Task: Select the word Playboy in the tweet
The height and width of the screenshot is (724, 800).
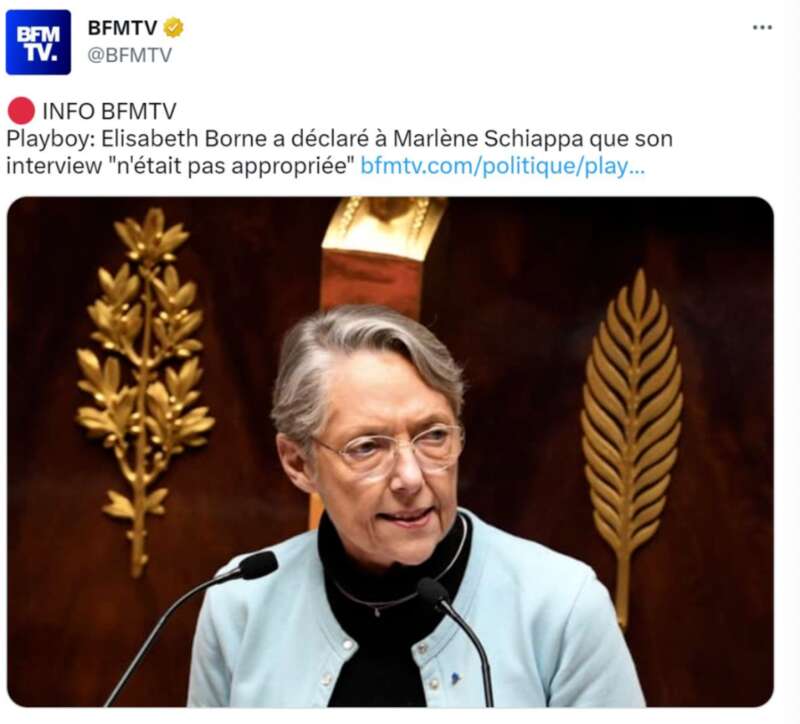Action: tap(48, 139)
